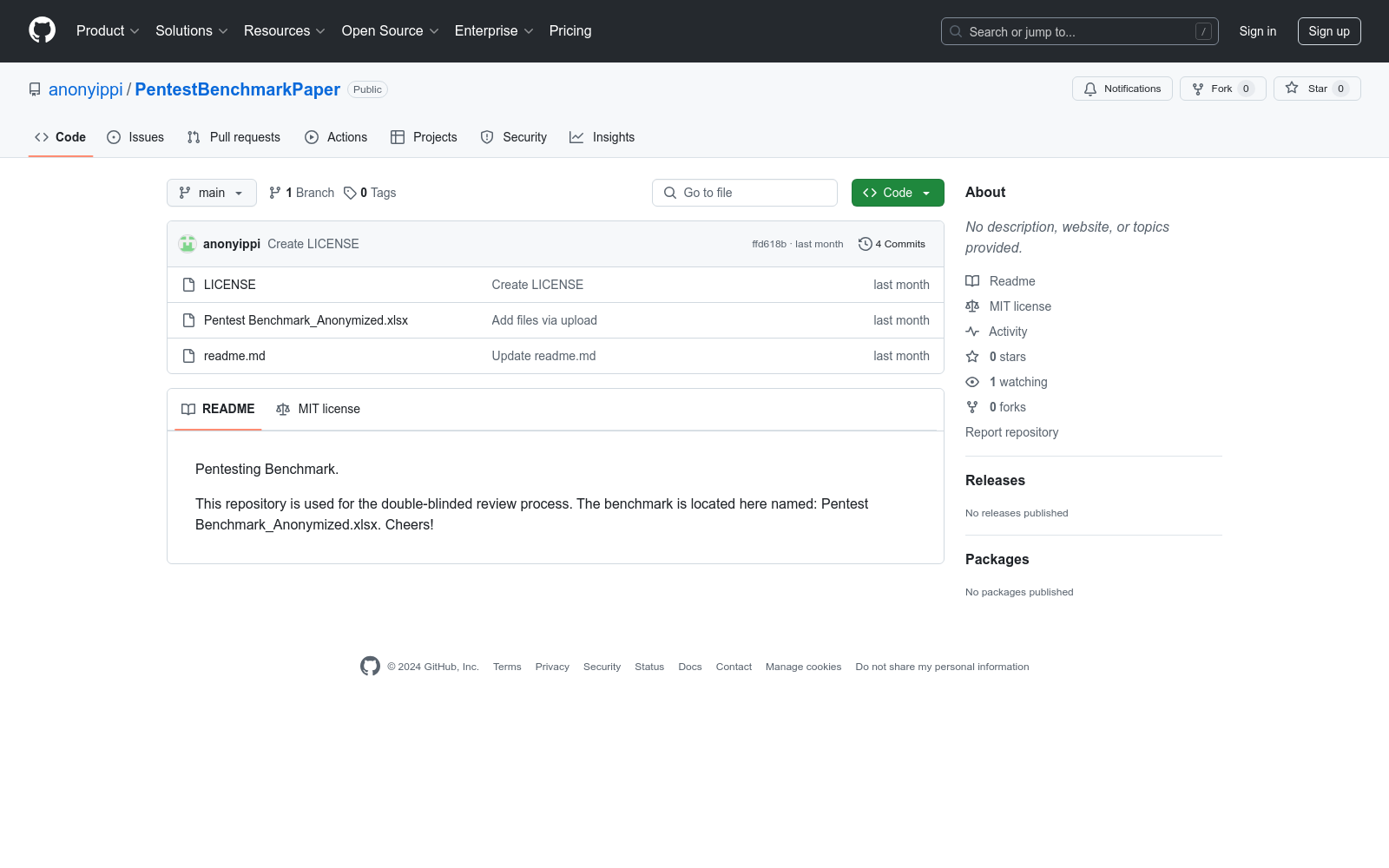Click the GitHub logo in header
This screenshot has width=1389, height=868.
coord(42,30)
